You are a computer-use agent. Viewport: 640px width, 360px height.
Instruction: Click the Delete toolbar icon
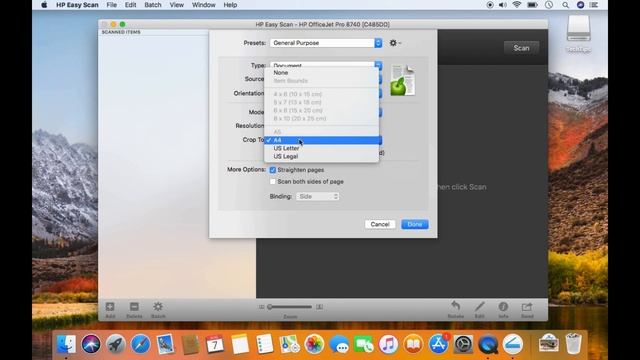click(x=134, y=307)
